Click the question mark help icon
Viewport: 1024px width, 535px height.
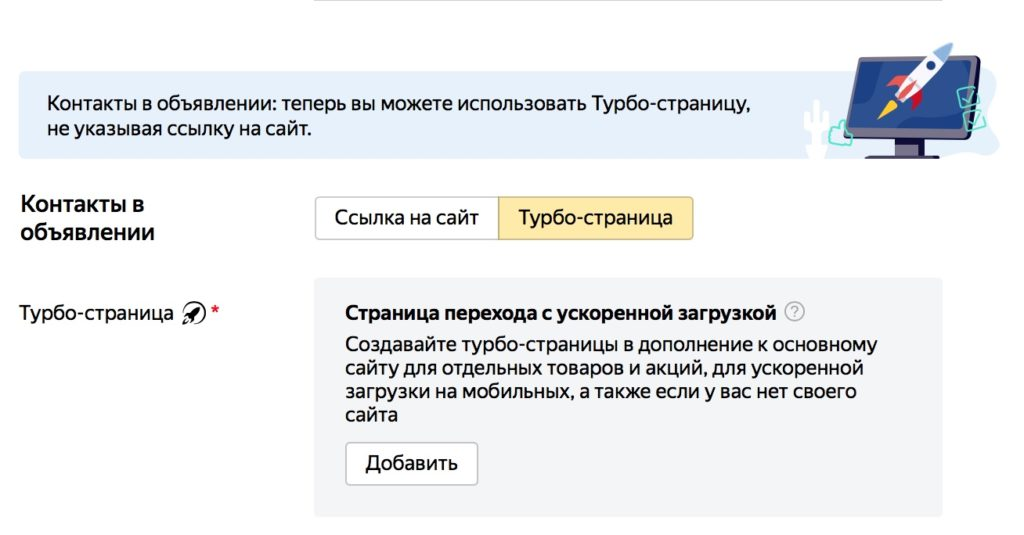(795, 312)
